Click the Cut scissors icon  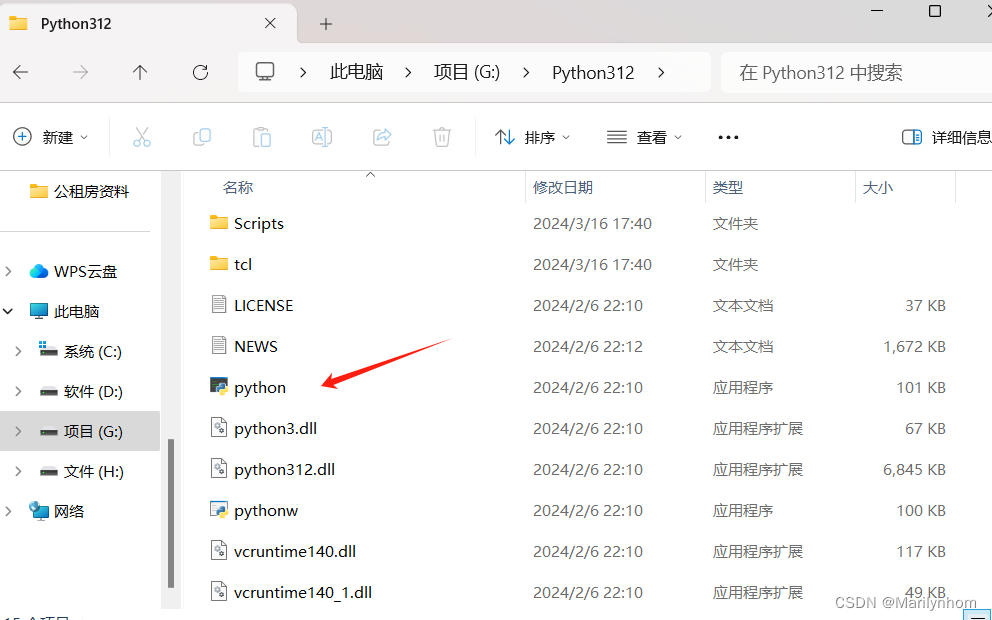coord(142,137)
